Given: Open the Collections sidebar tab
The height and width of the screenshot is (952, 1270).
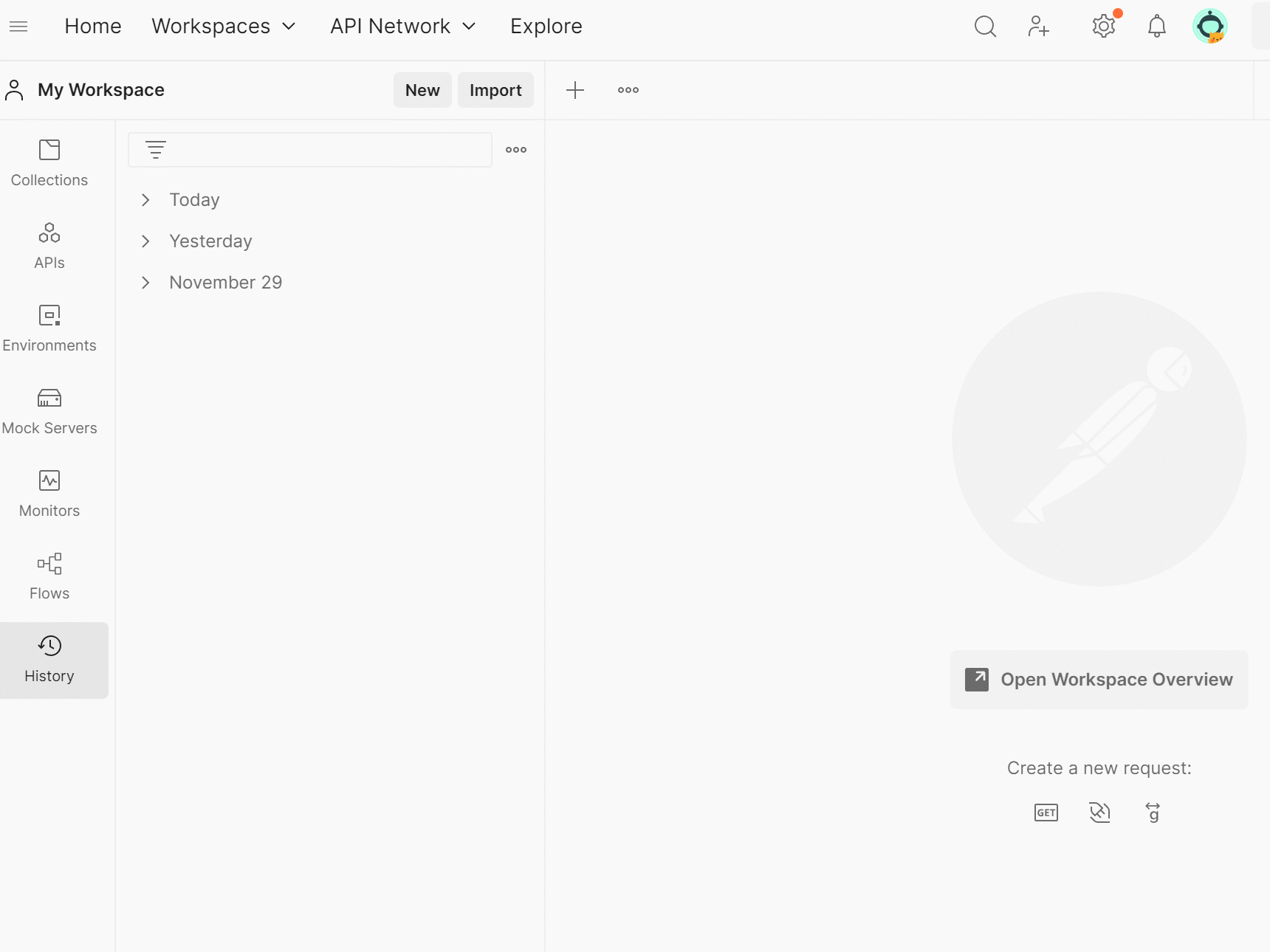Looking at the screenshot, I should click(49, 164).
